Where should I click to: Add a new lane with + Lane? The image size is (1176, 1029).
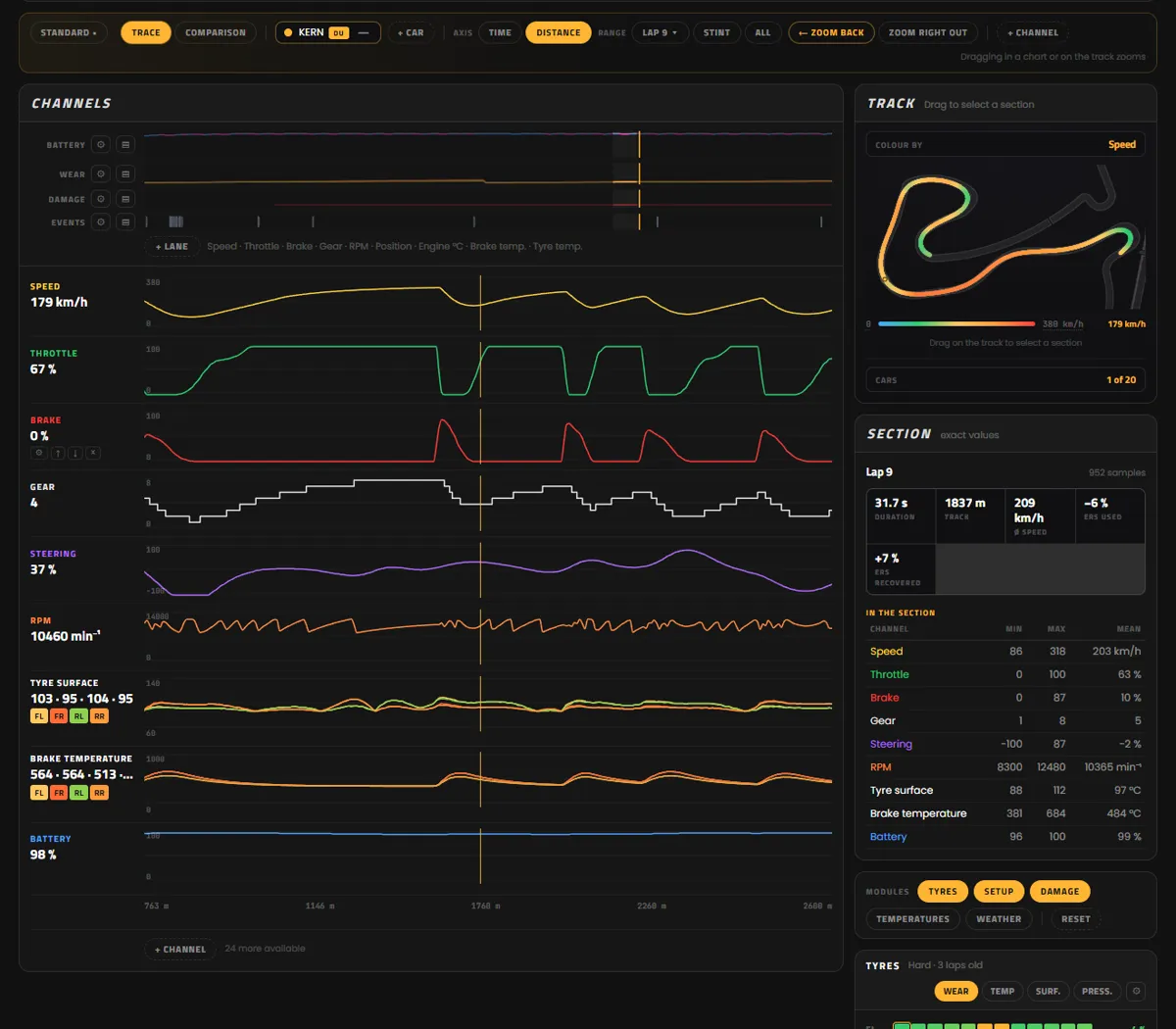[x=171, y=246]
